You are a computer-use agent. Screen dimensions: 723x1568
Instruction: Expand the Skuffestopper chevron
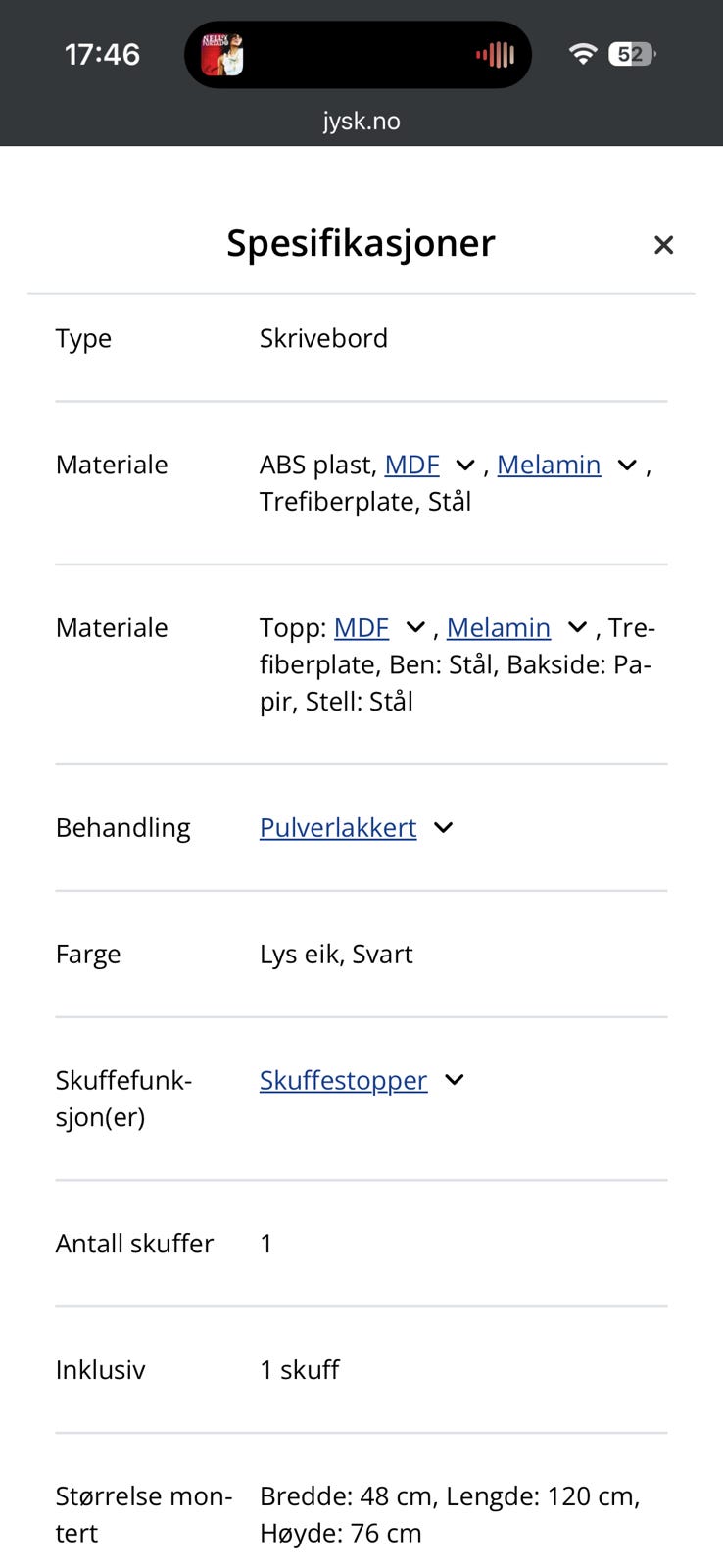click(x=454, y=1080)
